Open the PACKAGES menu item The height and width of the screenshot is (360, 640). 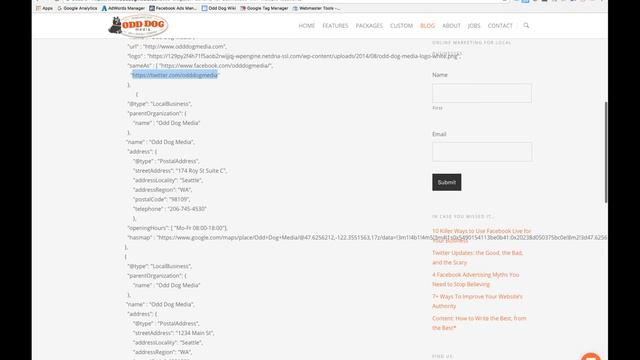click(369, 26)
